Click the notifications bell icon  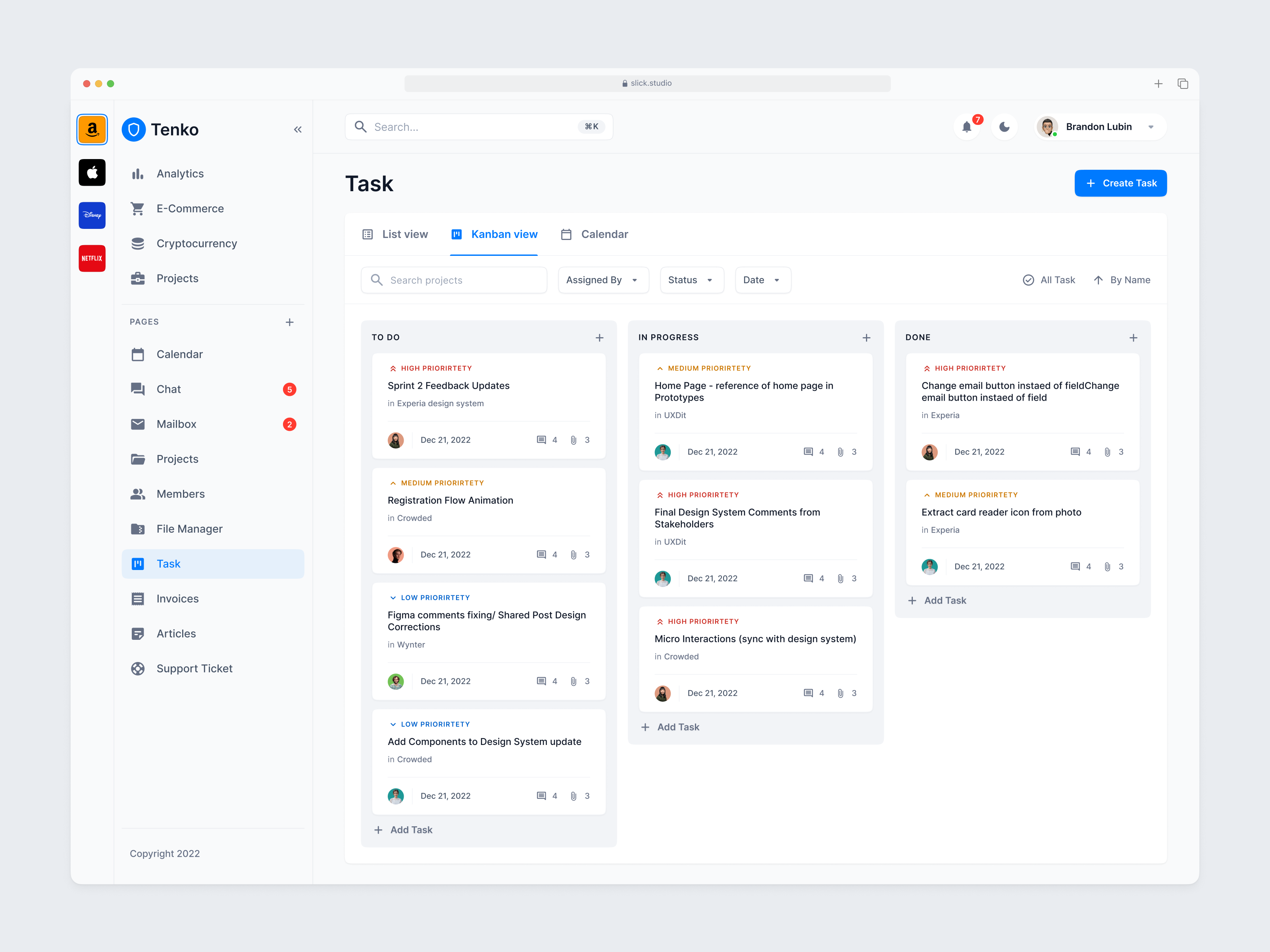(968, 127)
